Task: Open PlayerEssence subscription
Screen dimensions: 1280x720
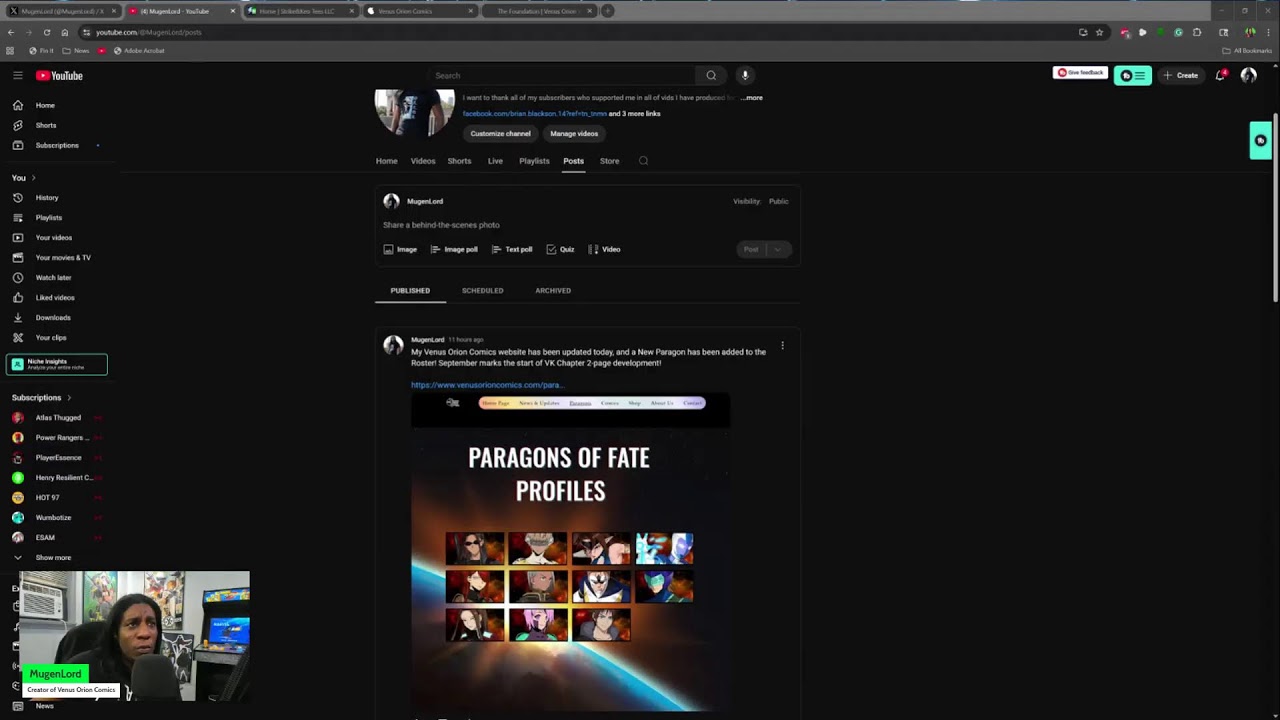Action: point(57,457)
